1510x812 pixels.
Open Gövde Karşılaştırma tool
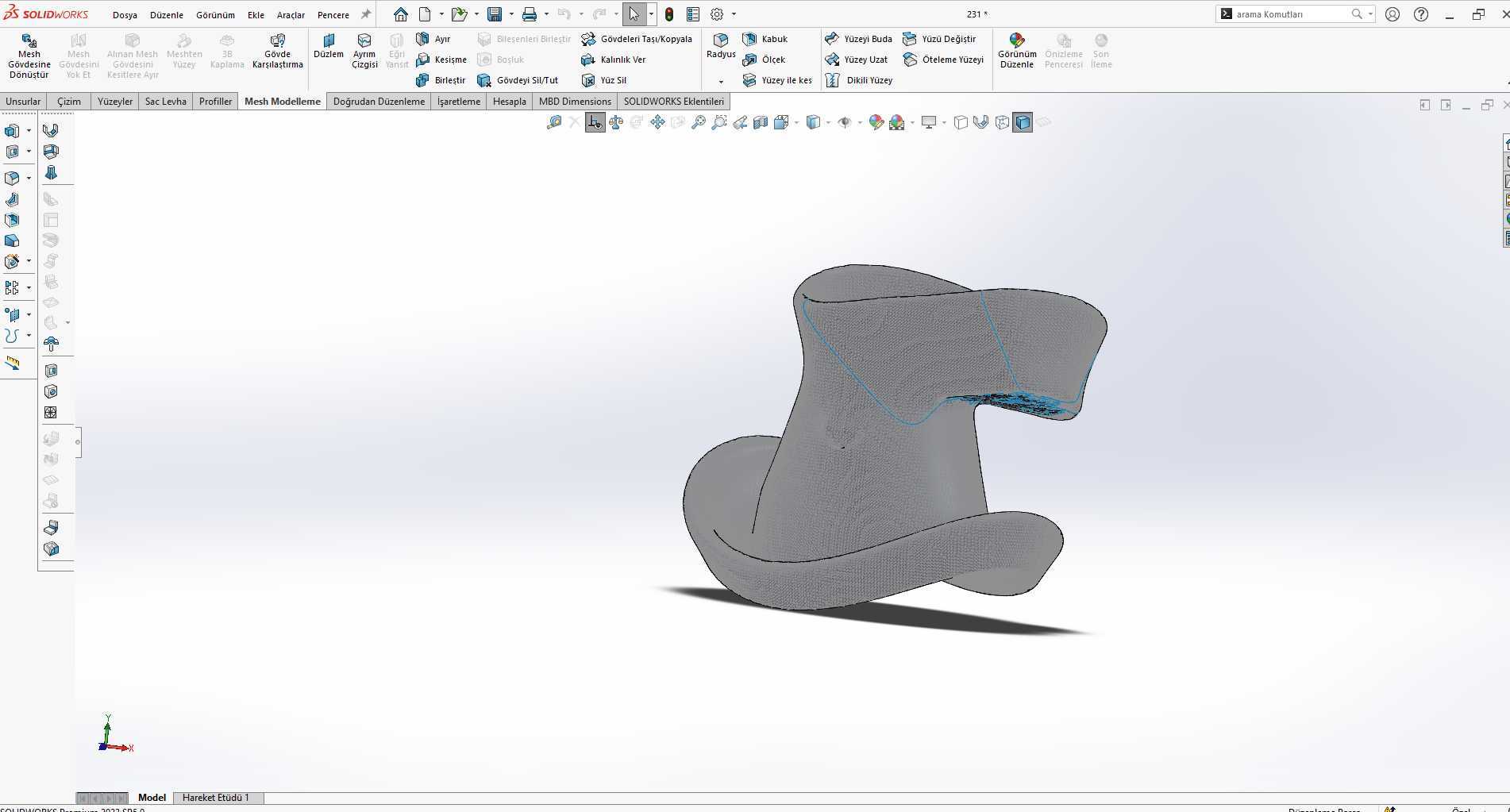[277, 51]
